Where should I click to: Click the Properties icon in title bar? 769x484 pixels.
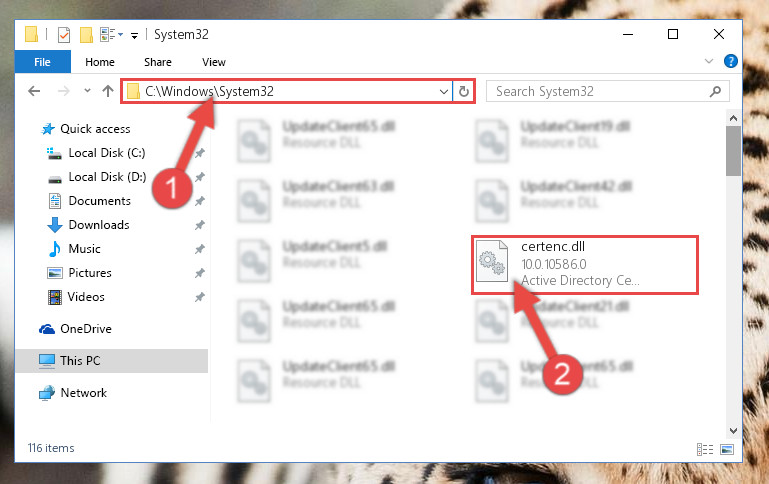[x=64, y=35]
